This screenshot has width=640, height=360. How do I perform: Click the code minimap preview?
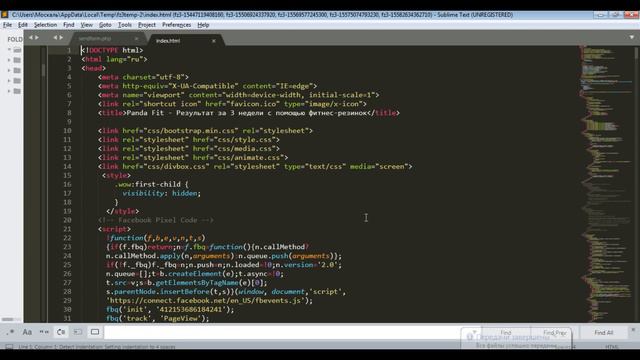[x=606, y=184]
